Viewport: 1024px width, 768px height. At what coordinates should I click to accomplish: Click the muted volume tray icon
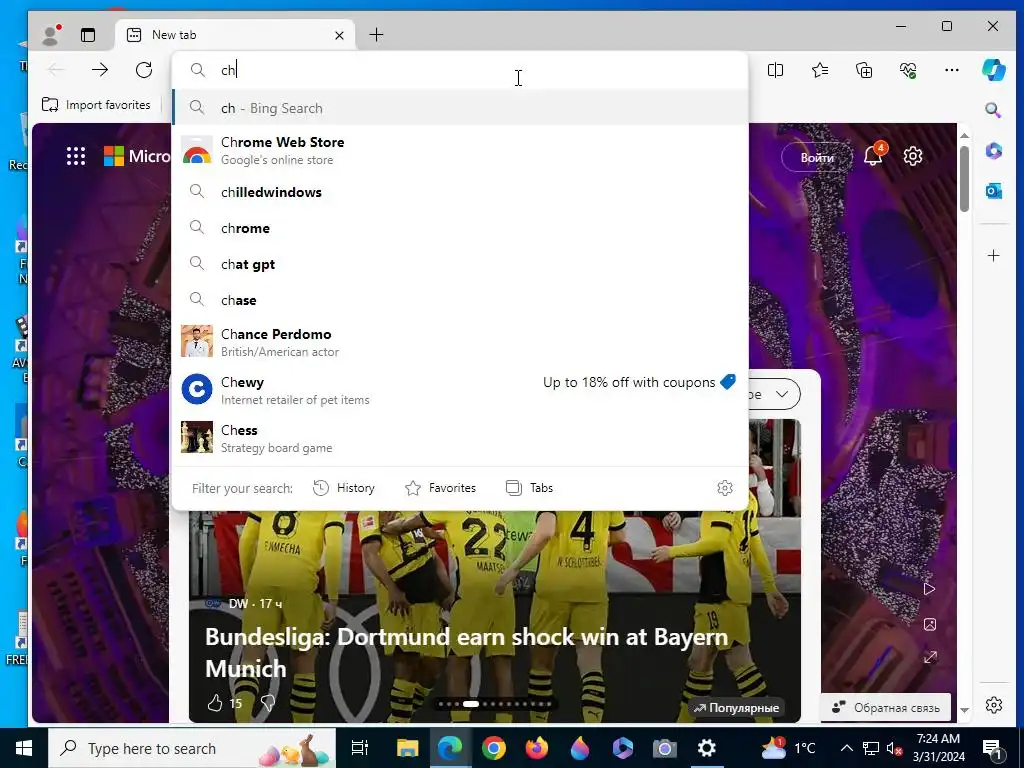pyautogui.click(x=893, y=748)
